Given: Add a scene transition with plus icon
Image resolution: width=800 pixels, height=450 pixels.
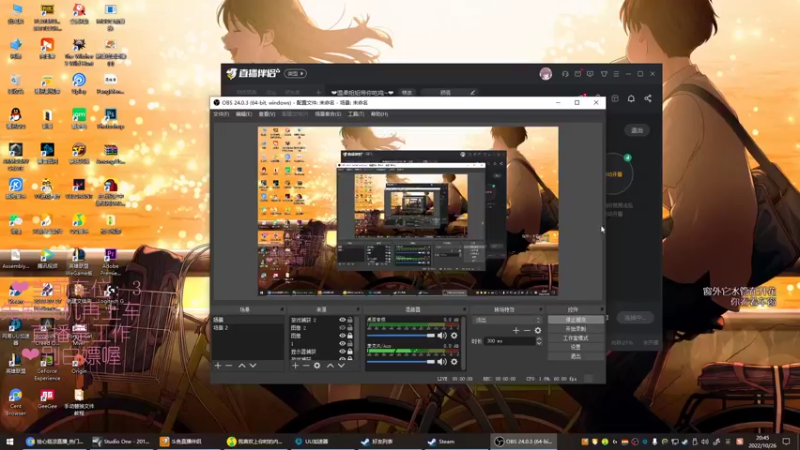Looking at the screenshot, I should click(x=516, y=331).
